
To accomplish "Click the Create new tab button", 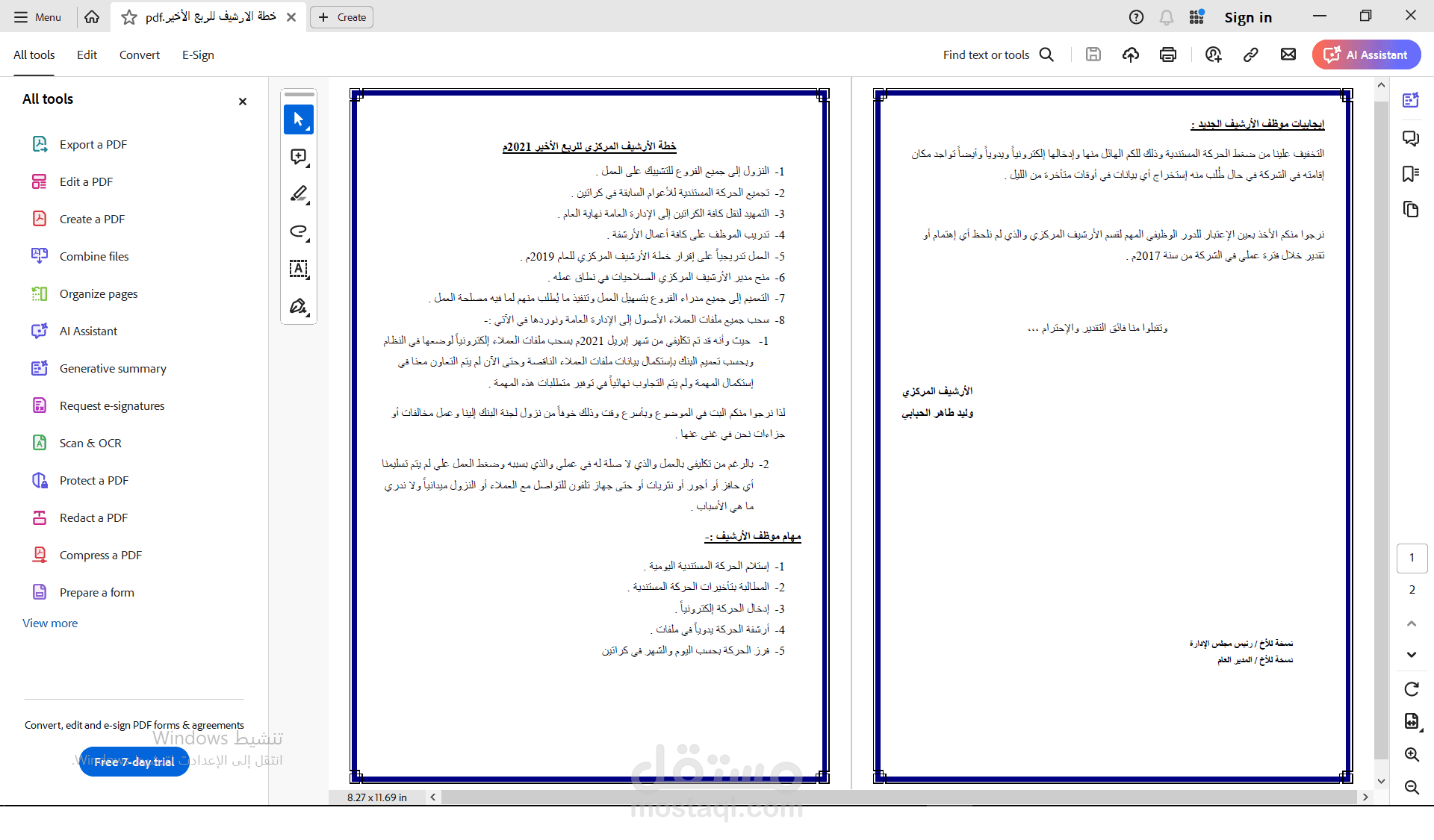I will pyautogui.click(x=342, y=17).
